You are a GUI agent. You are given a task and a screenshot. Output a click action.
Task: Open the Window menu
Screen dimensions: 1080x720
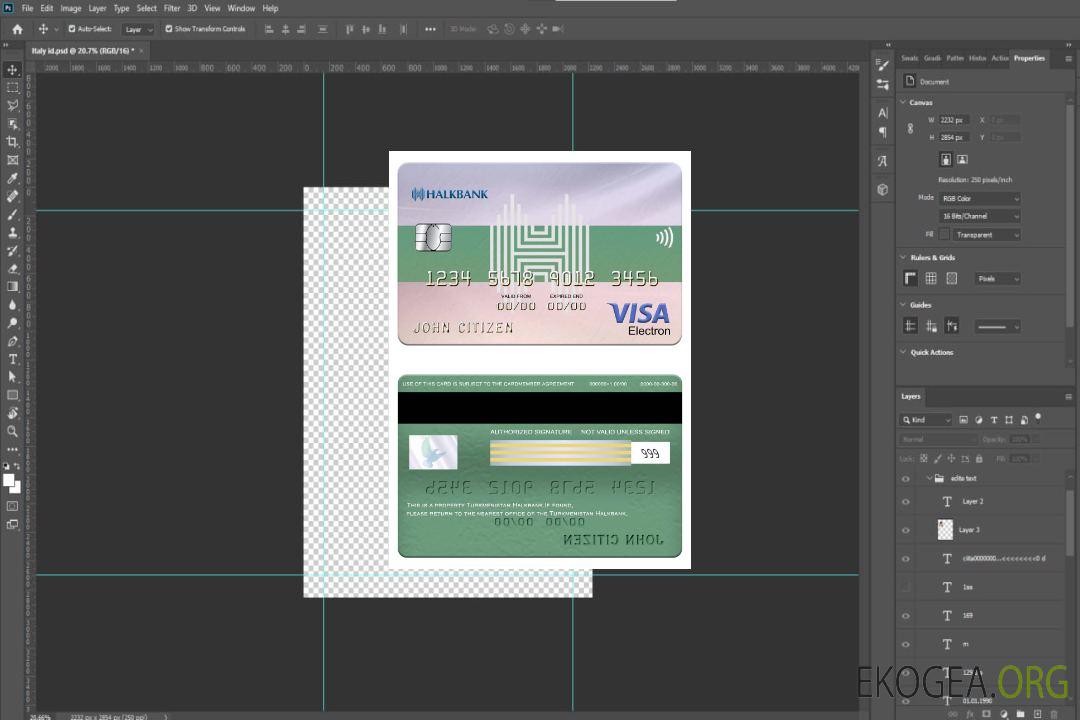coord(241,8)
